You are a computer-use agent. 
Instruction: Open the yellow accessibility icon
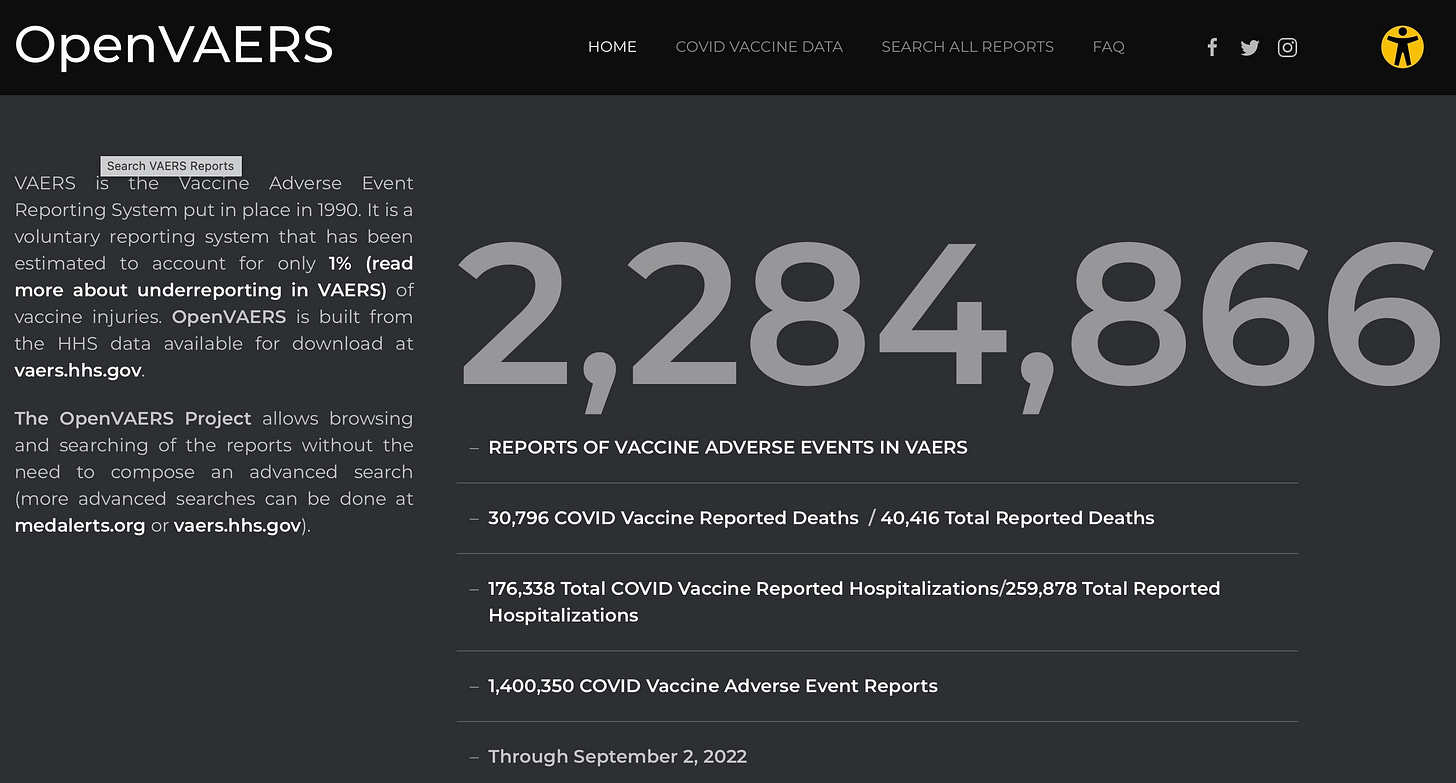[1402, 47]
